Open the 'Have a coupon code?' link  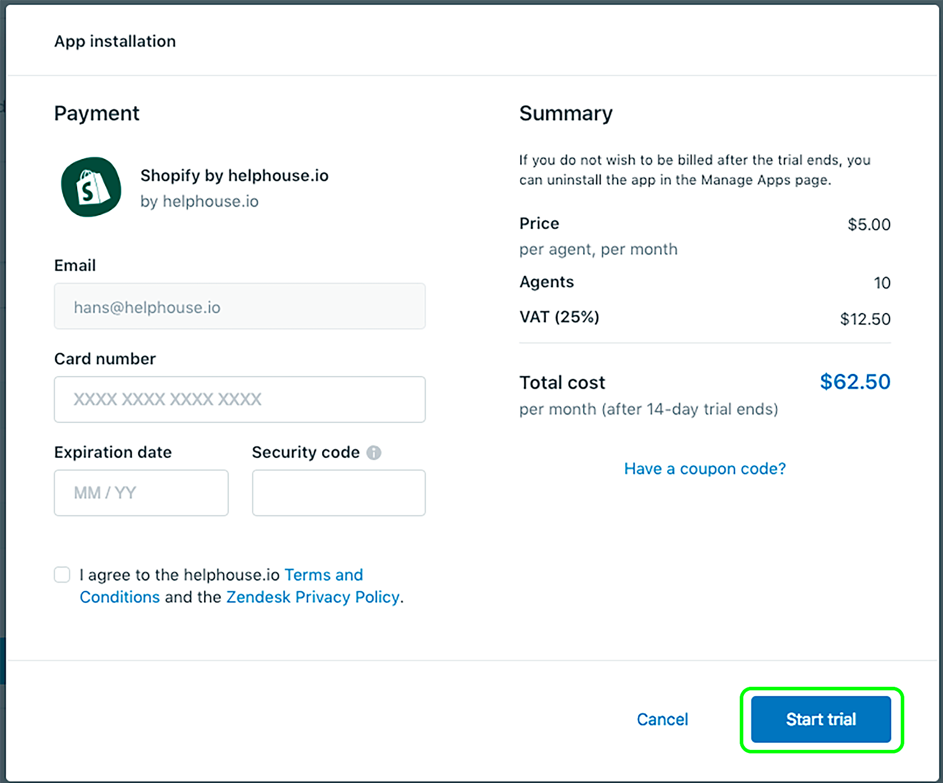point(705,468)
